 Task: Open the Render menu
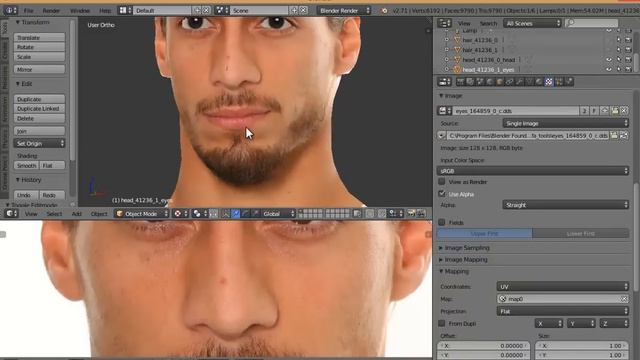click(x=51, y=11)
